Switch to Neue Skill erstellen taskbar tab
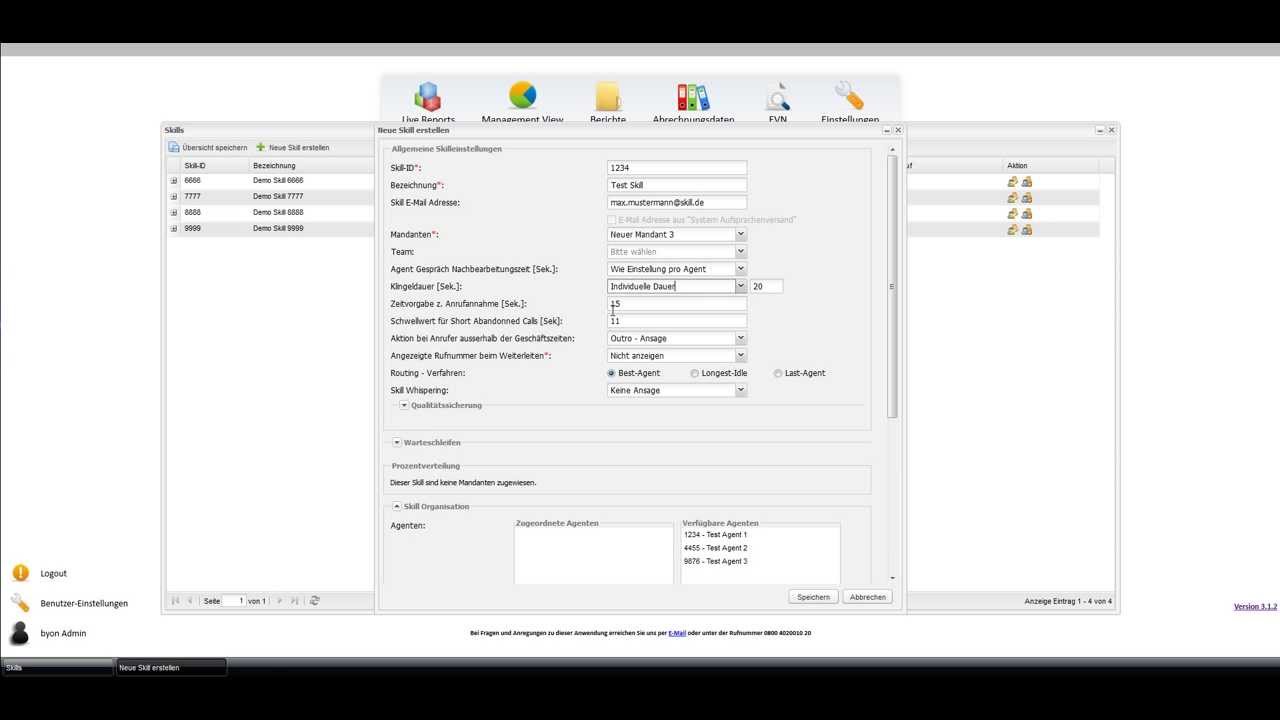 point(171,667)
